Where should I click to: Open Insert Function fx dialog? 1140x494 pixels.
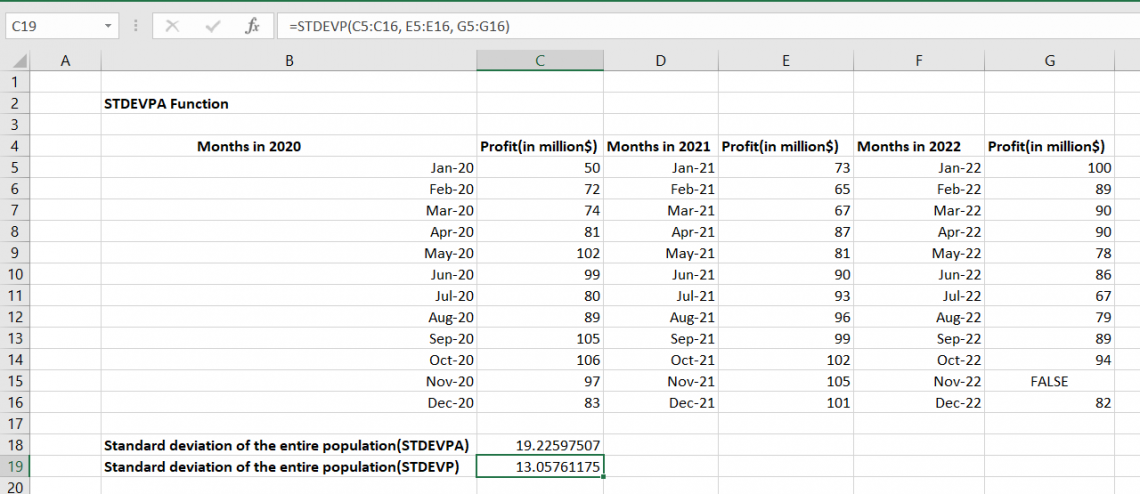pyautogui.click(x=252, y=27)
